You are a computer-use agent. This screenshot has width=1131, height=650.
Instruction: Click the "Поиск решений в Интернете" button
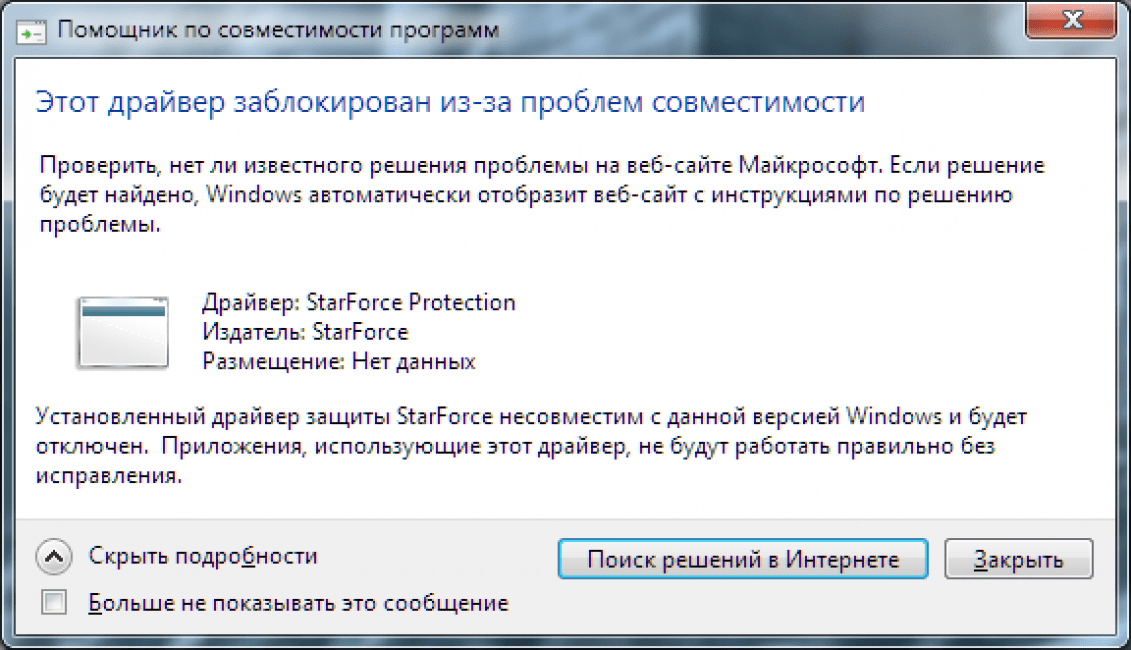[x=743, y=559]
